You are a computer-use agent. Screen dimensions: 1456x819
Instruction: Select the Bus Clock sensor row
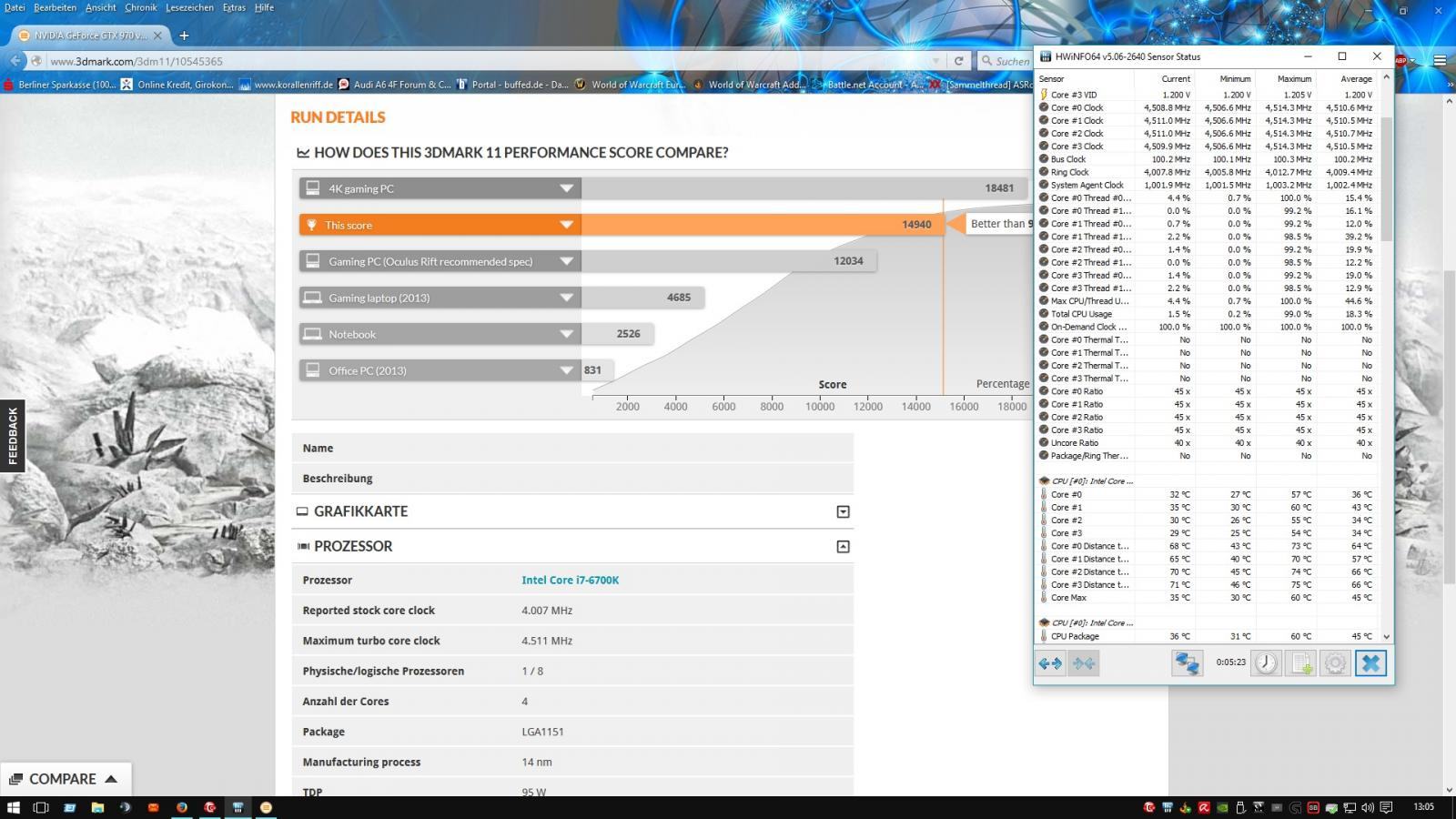click(1207, 159)
